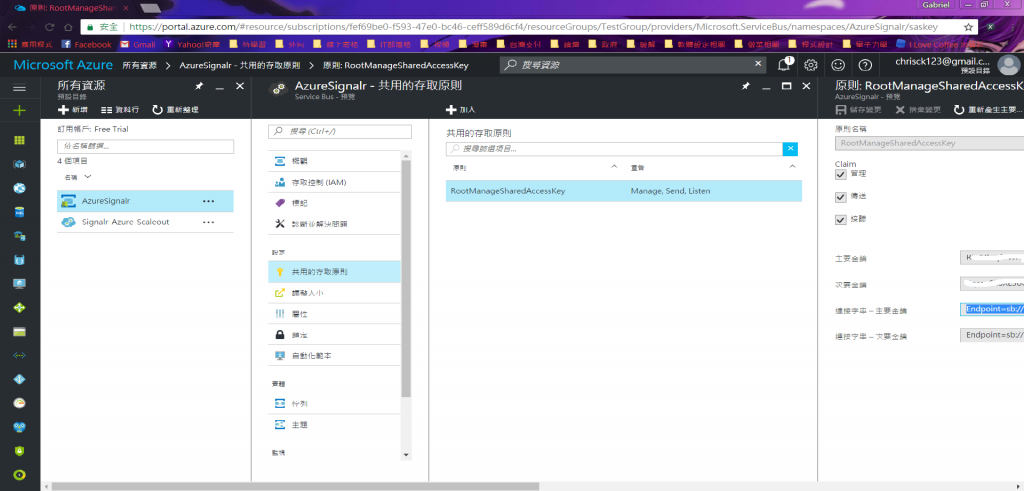Open 診斷並解決問題 menu item
Screen dimensions: 1024x491
point(334,224)
